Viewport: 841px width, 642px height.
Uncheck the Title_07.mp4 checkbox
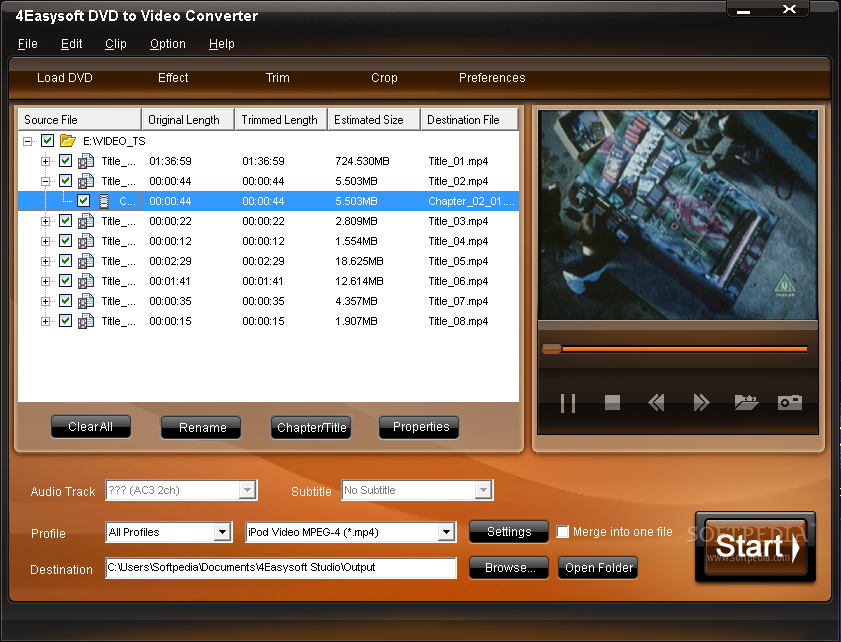(65, 300)
